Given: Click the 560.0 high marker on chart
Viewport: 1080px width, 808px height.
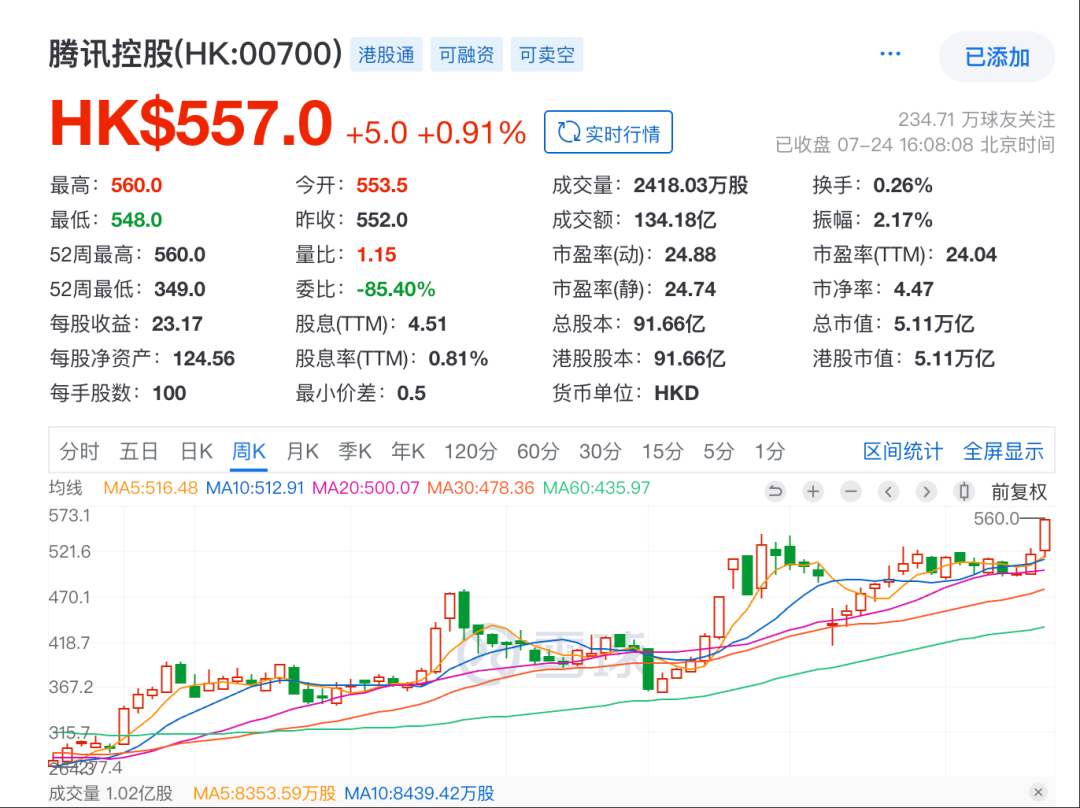Looking at the screenshot, I should [996, 519].
